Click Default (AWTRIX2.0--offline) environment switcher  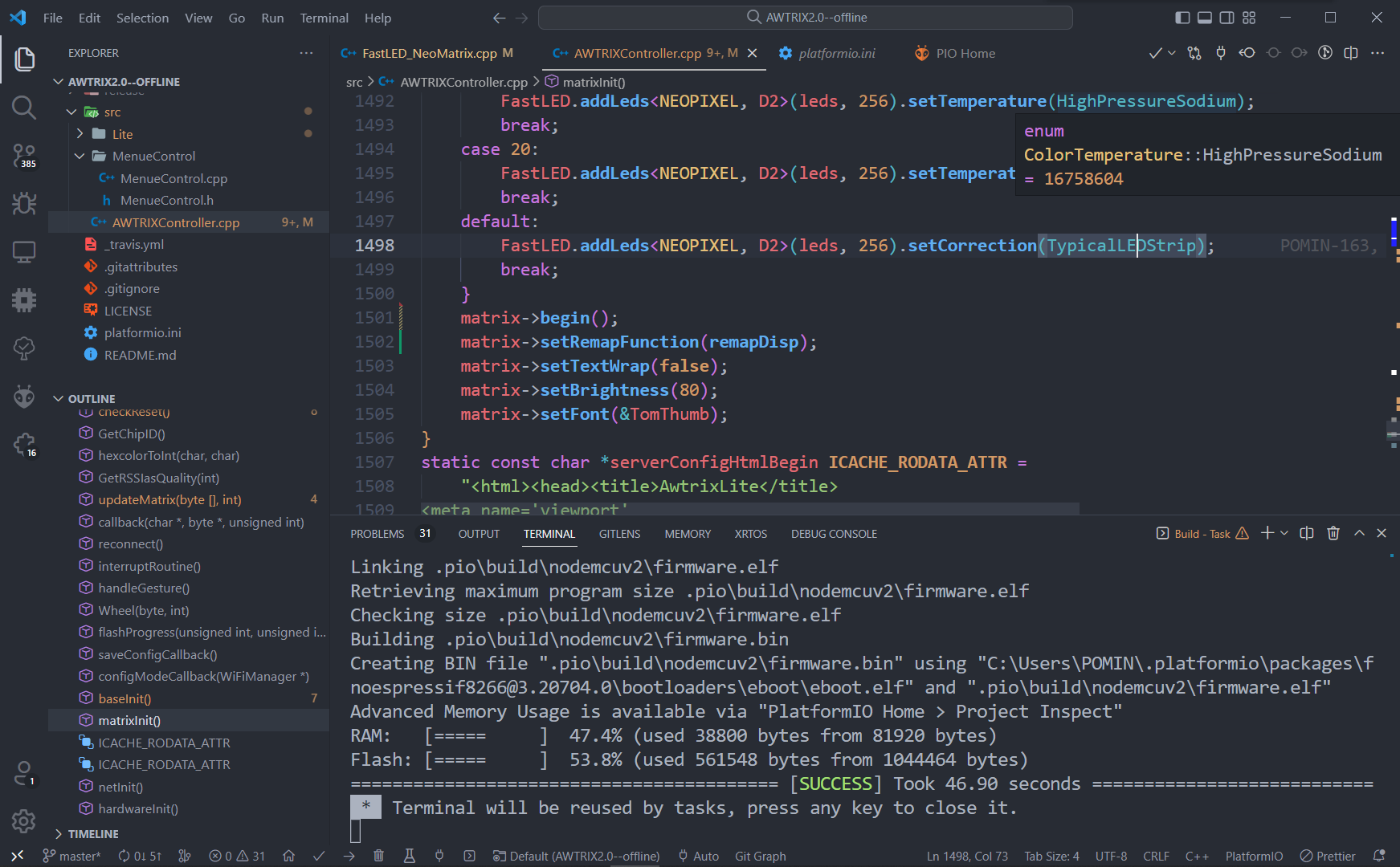(x=576, y=856)
